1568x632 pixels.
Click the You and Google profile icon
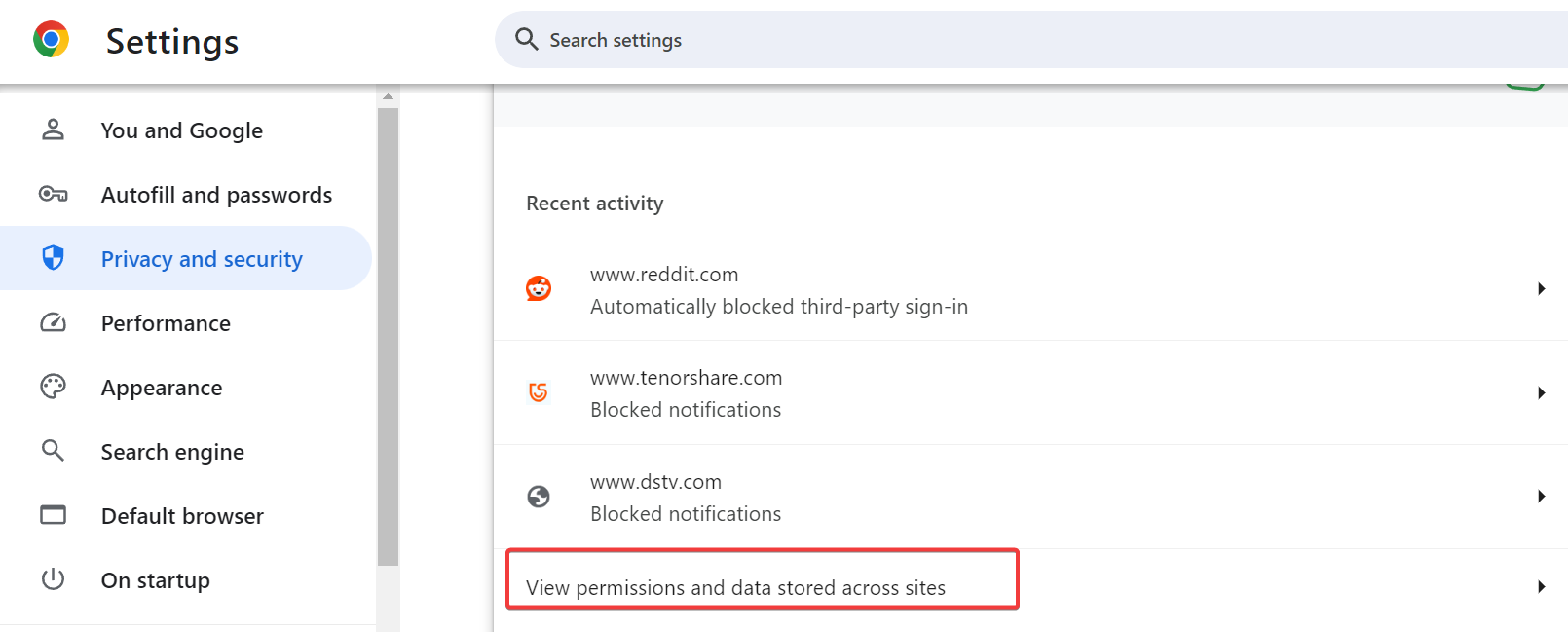click(x=54, y=130)
